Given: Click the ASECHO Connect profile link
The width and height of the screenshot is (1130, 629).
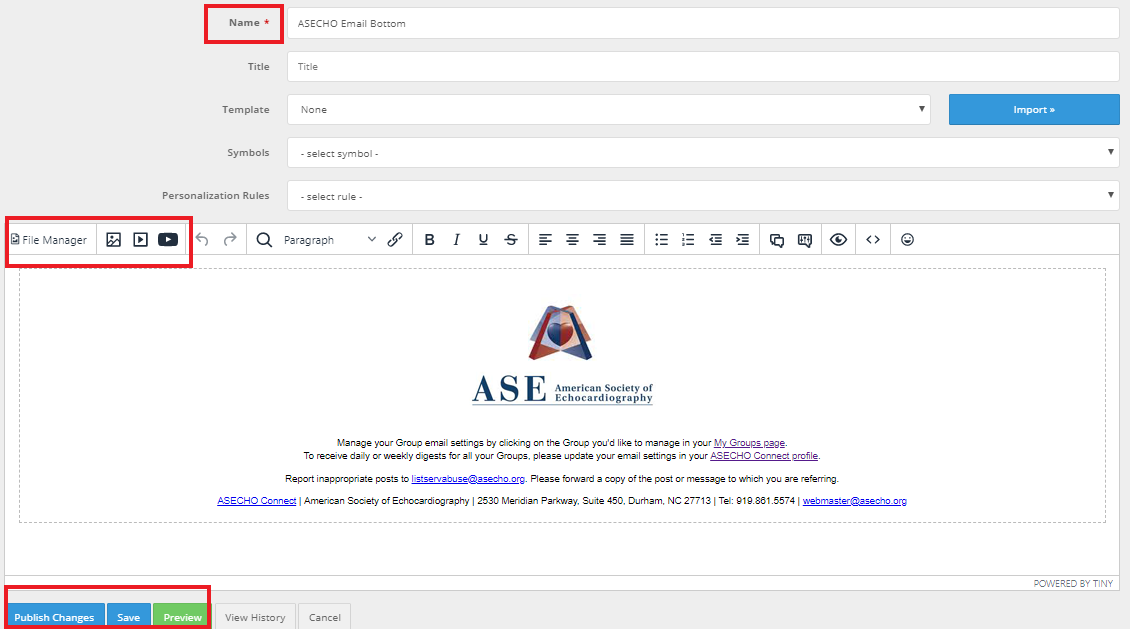Looking at the screenshot, I should pyautogui.click(x=764, y=455).
